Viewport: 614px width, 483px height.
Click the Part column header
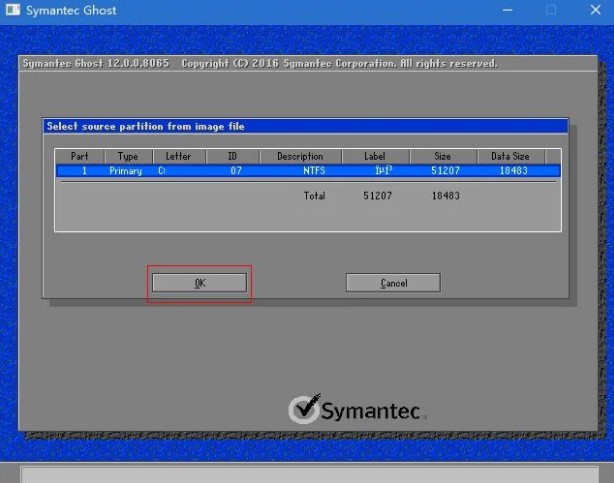[x=79, y=156]
